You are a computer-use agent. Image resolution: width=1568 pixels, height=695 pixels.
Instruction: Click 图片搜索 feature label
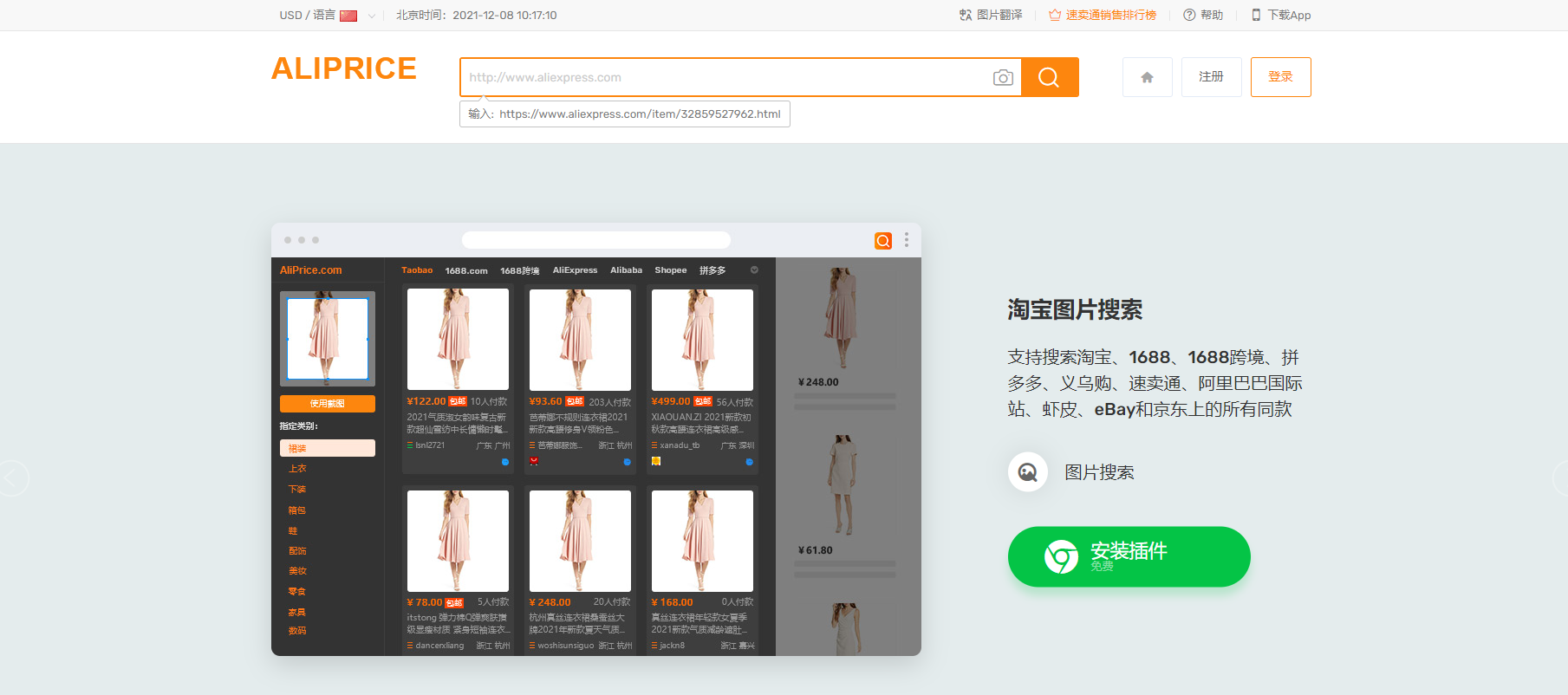coord(1099,472)
